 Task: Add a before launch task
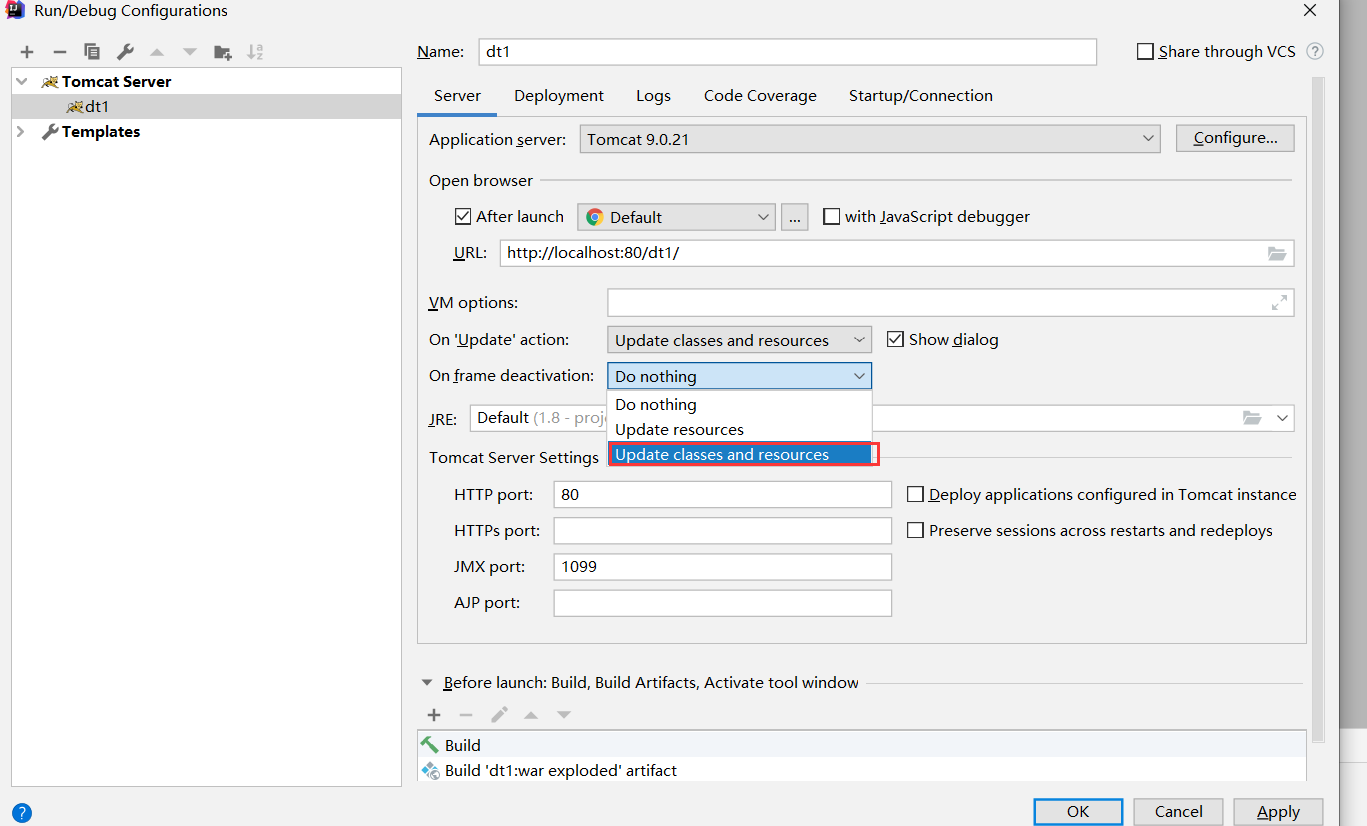pos(434,715)
